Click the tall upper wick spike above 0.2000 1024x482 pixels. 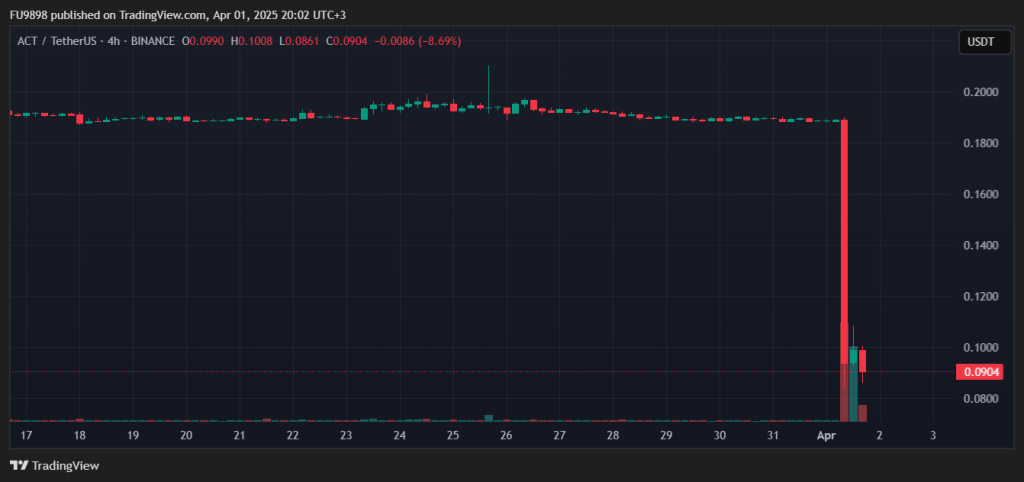pyautogui.click(x=488, y=85)
